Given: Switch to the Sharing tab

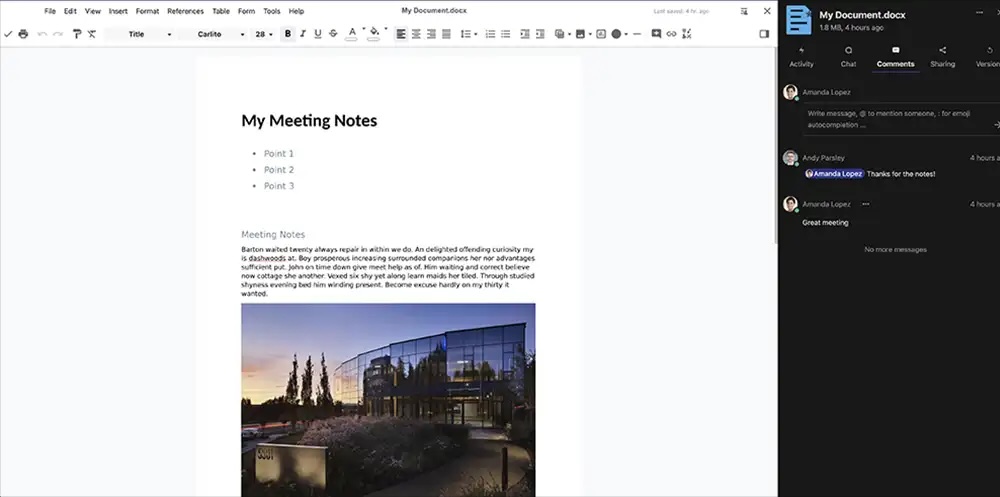Looking at the screenshot, I should 942,56.
